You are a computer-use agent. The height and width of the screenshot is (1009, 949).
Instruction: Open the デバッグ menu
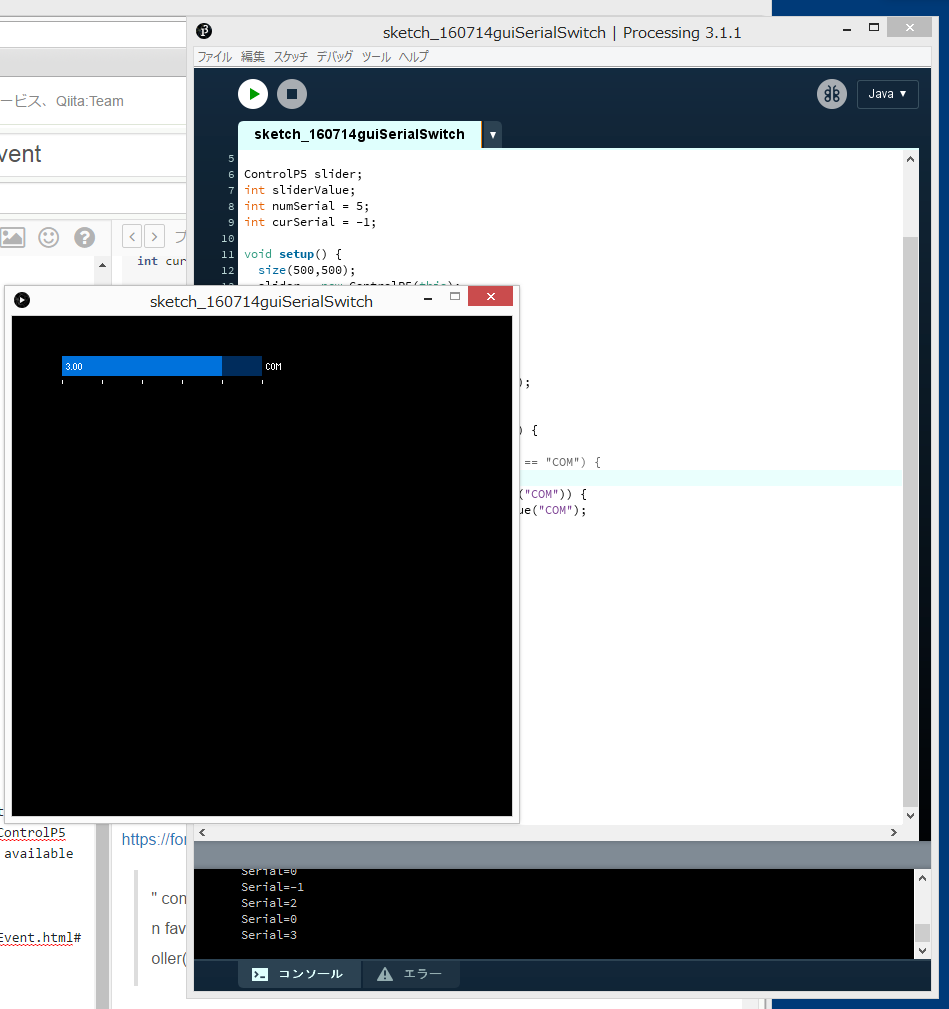point(334,57)
